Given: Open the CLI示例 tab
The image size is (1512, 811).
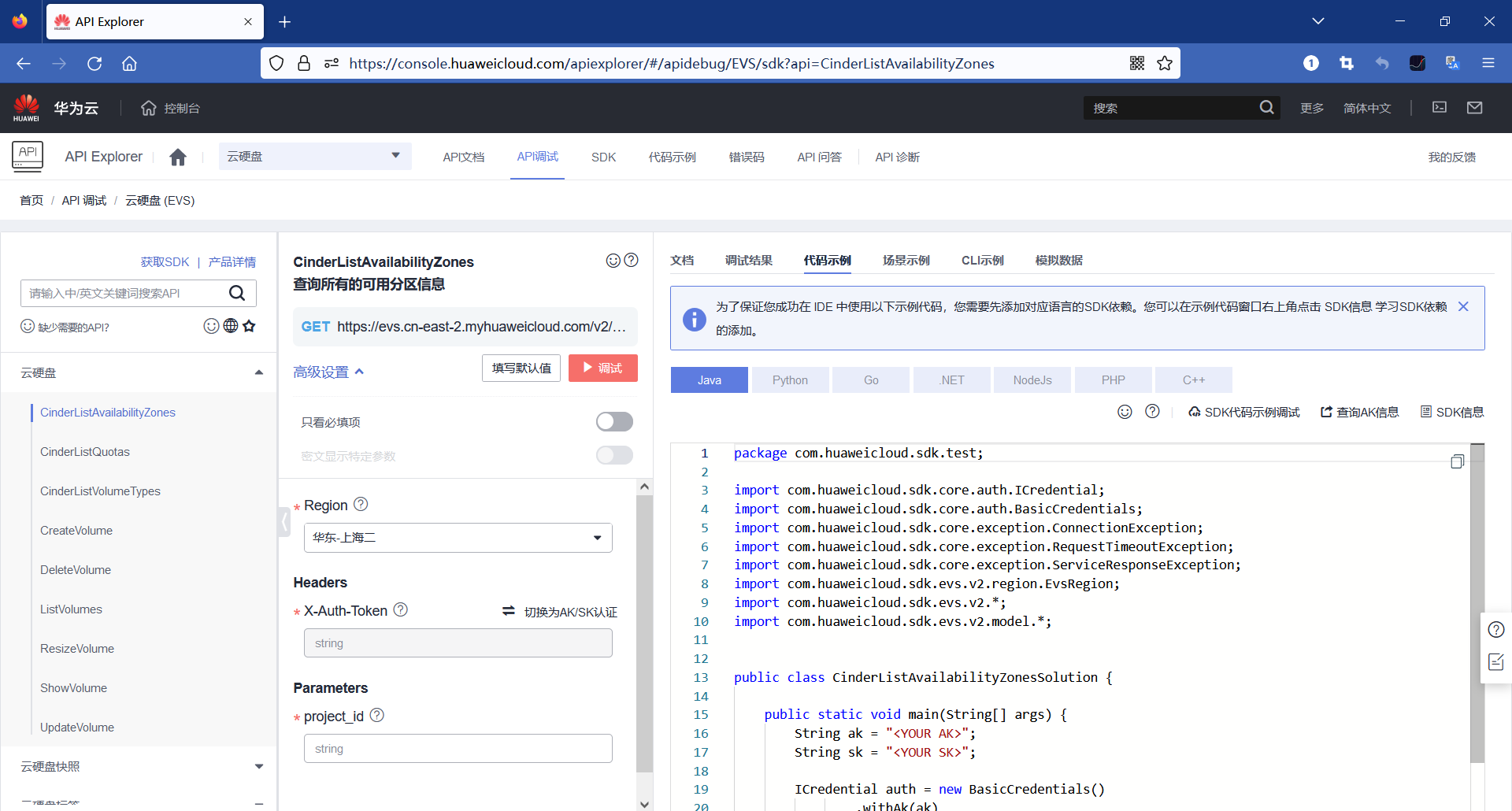Looking at the screenshot, I should pyautogui.click(x=983, y=260).
